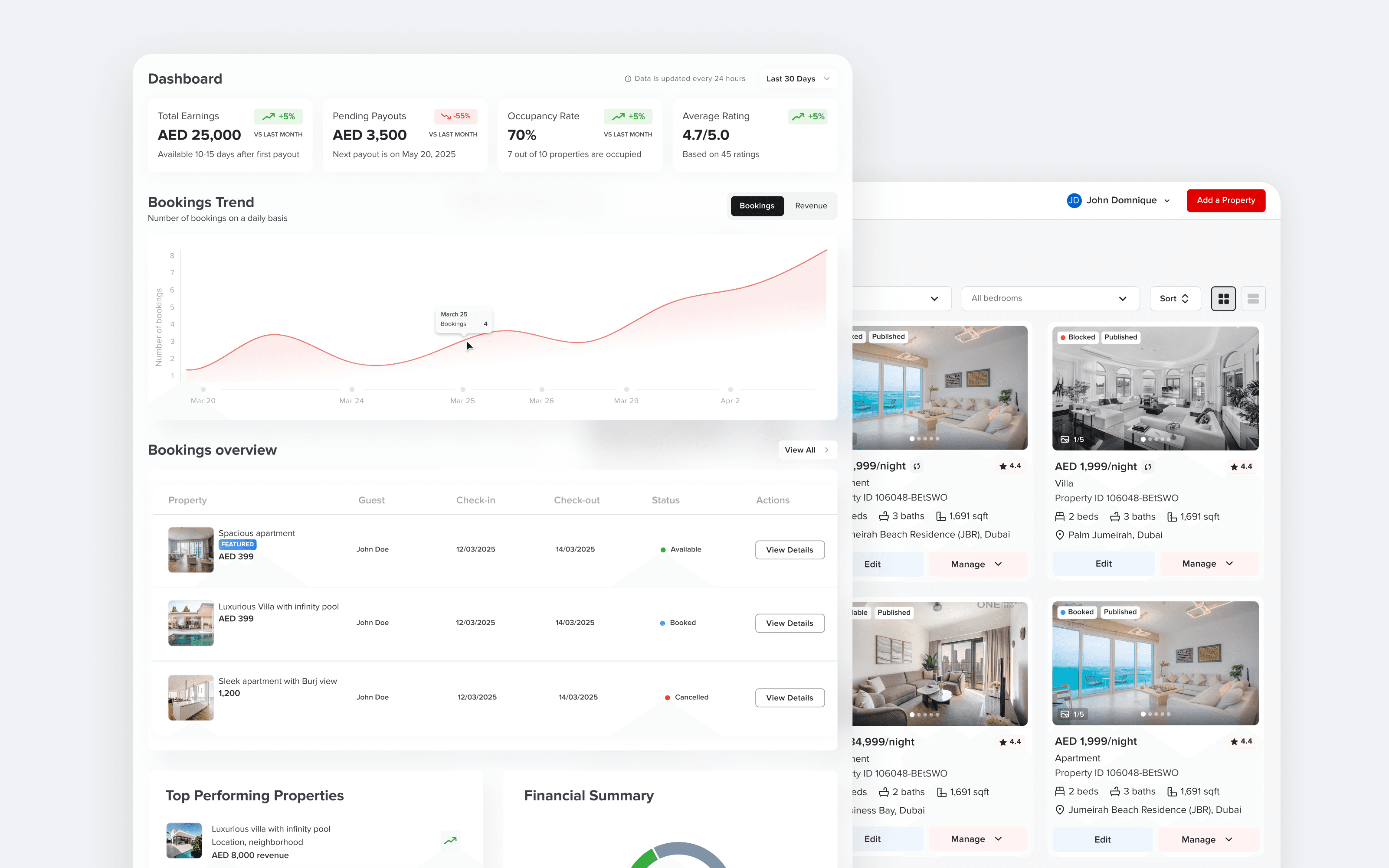Click star rating icon on JBR 3 baths card

[1003, 466]
